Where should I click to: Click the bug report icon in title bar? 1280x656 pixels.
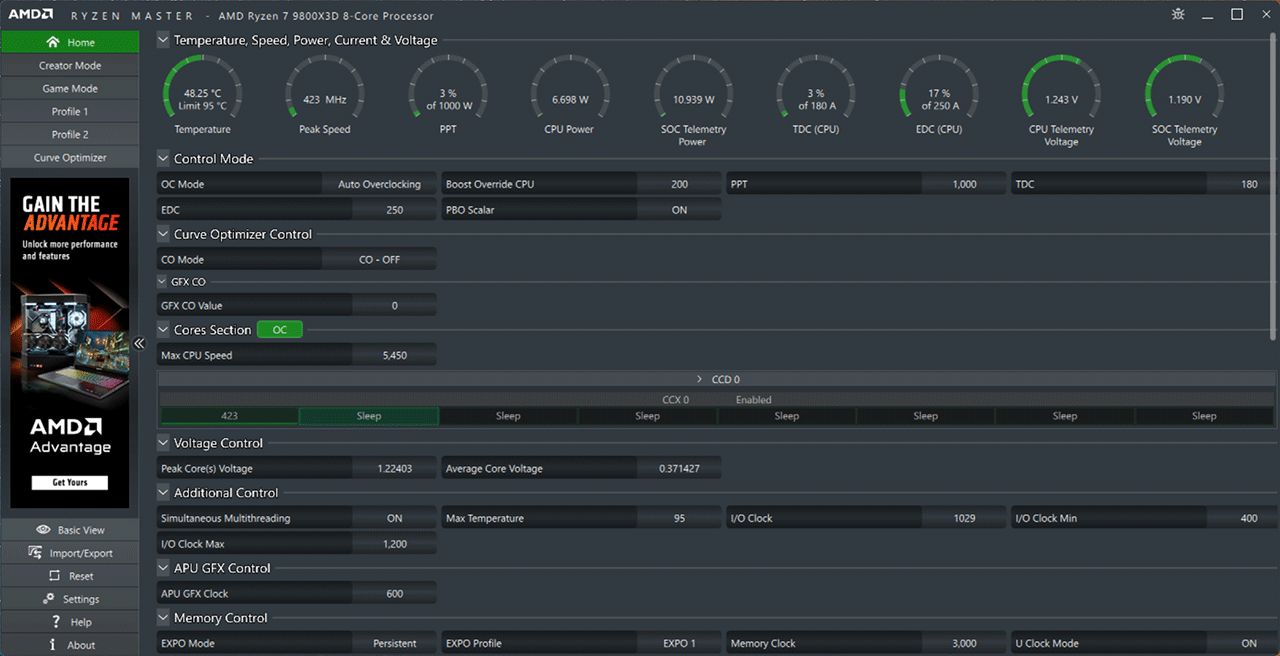(1177, 14)
